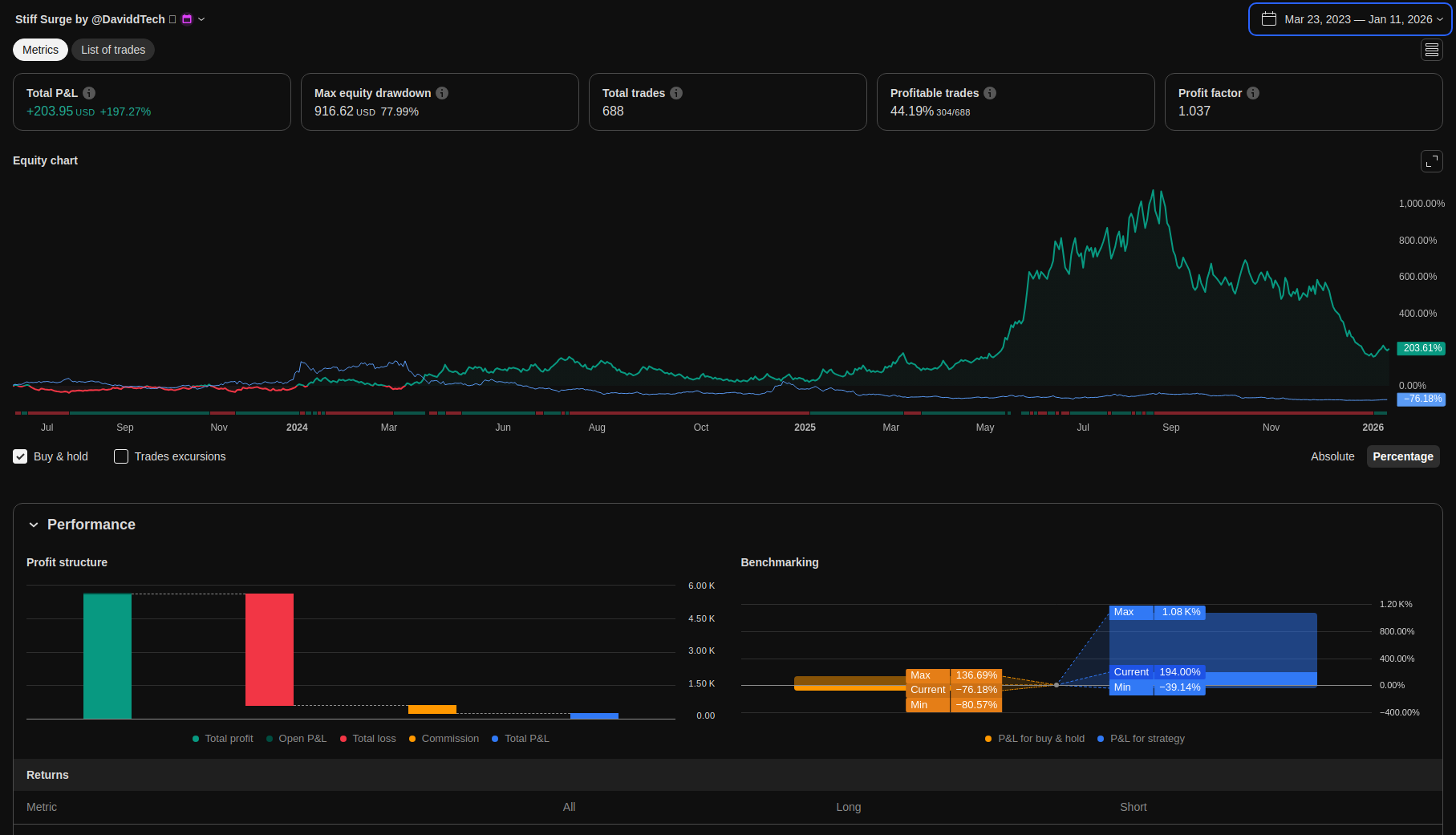Expand the equity chart to fullscreen

(x=1431, y=161)
